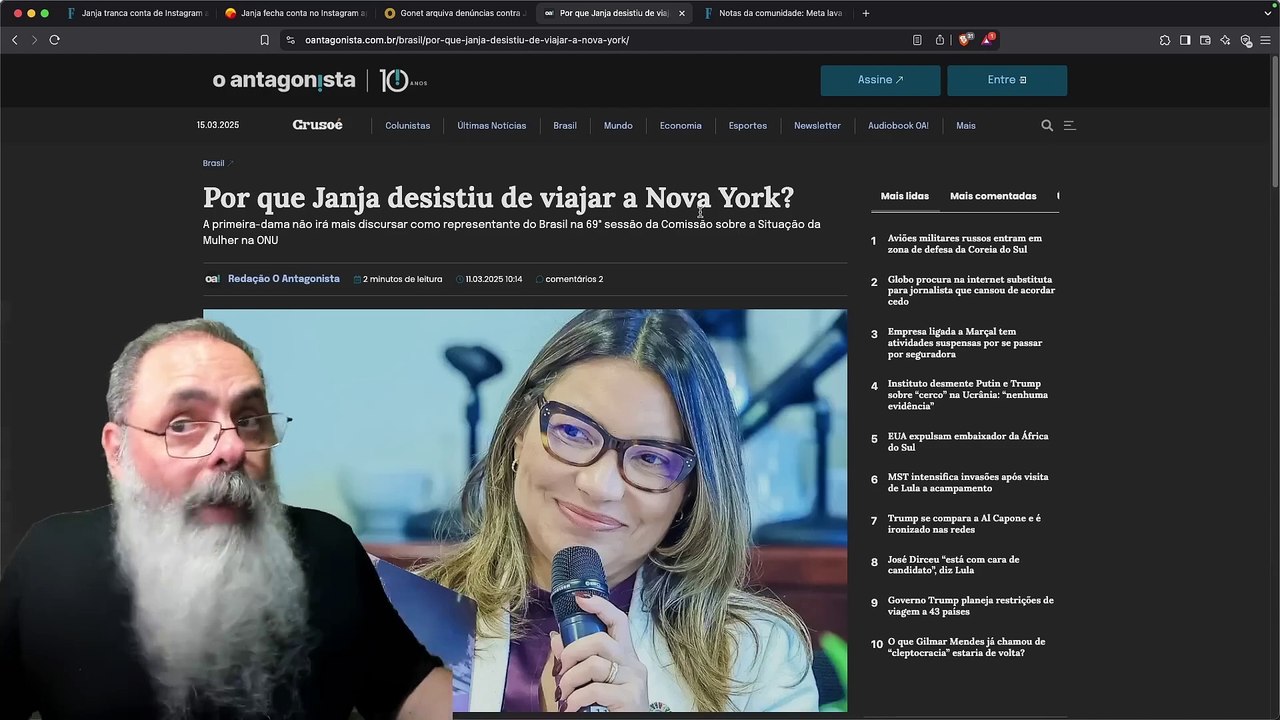1280x720 pixels.
Task: Click author link Redação O Antagonista
Action: tap(283, 279)
